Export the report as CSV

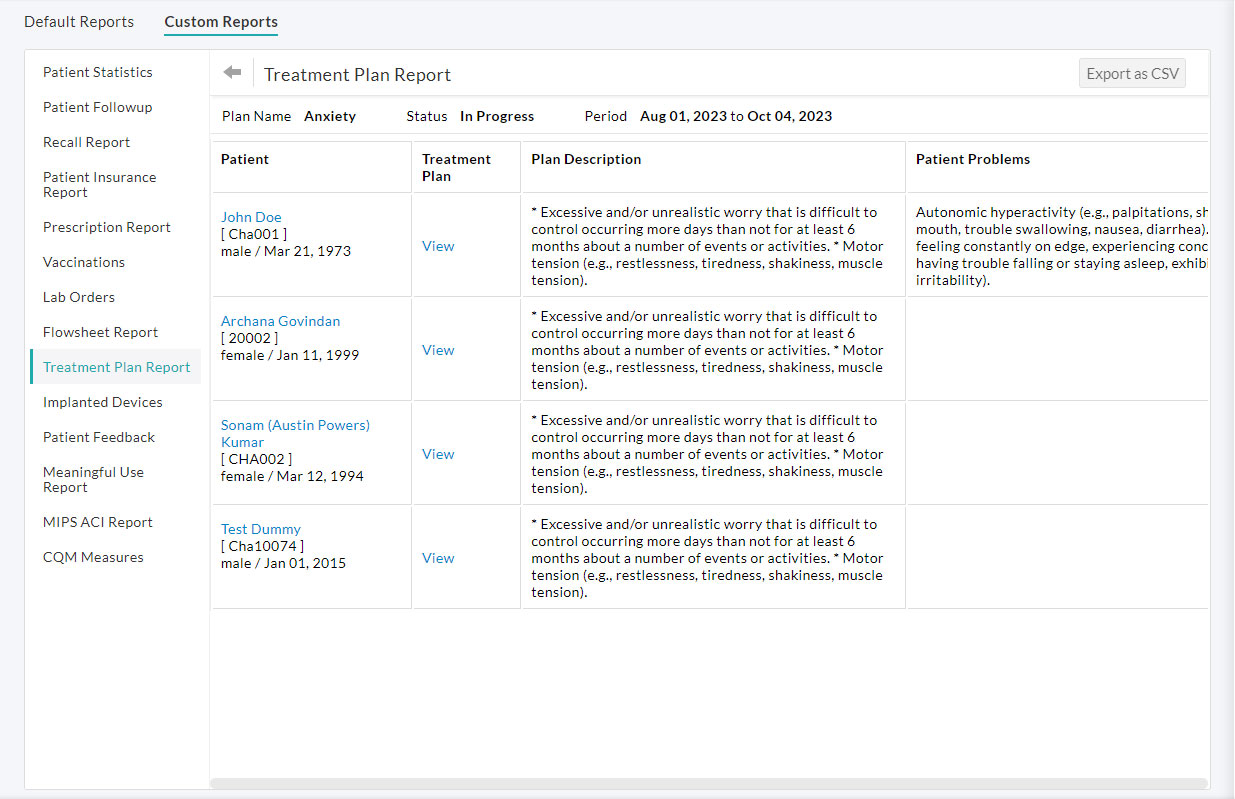[1131, 72]
